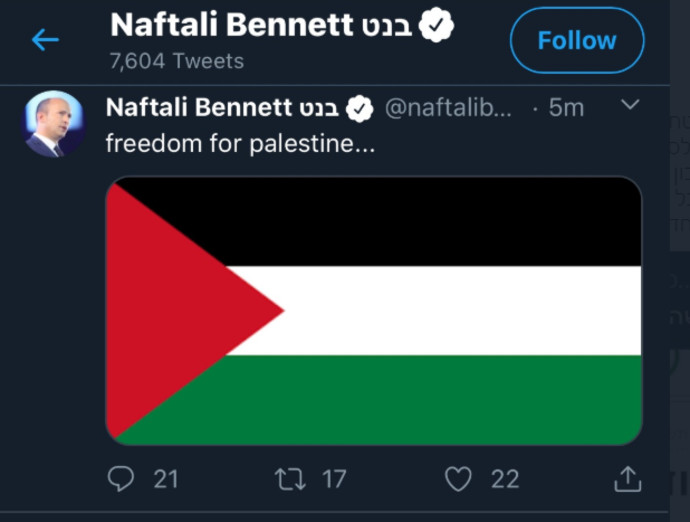Image resolution: width=690 pixels, height=522 pixels.
Task: Click the verified badge beside tweet author
Action: [x=359, y=108]
